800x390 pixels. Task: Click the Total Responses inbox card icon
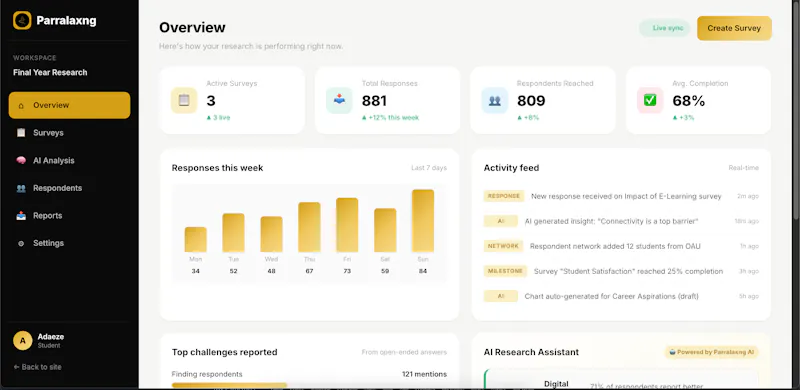[339, 101]
